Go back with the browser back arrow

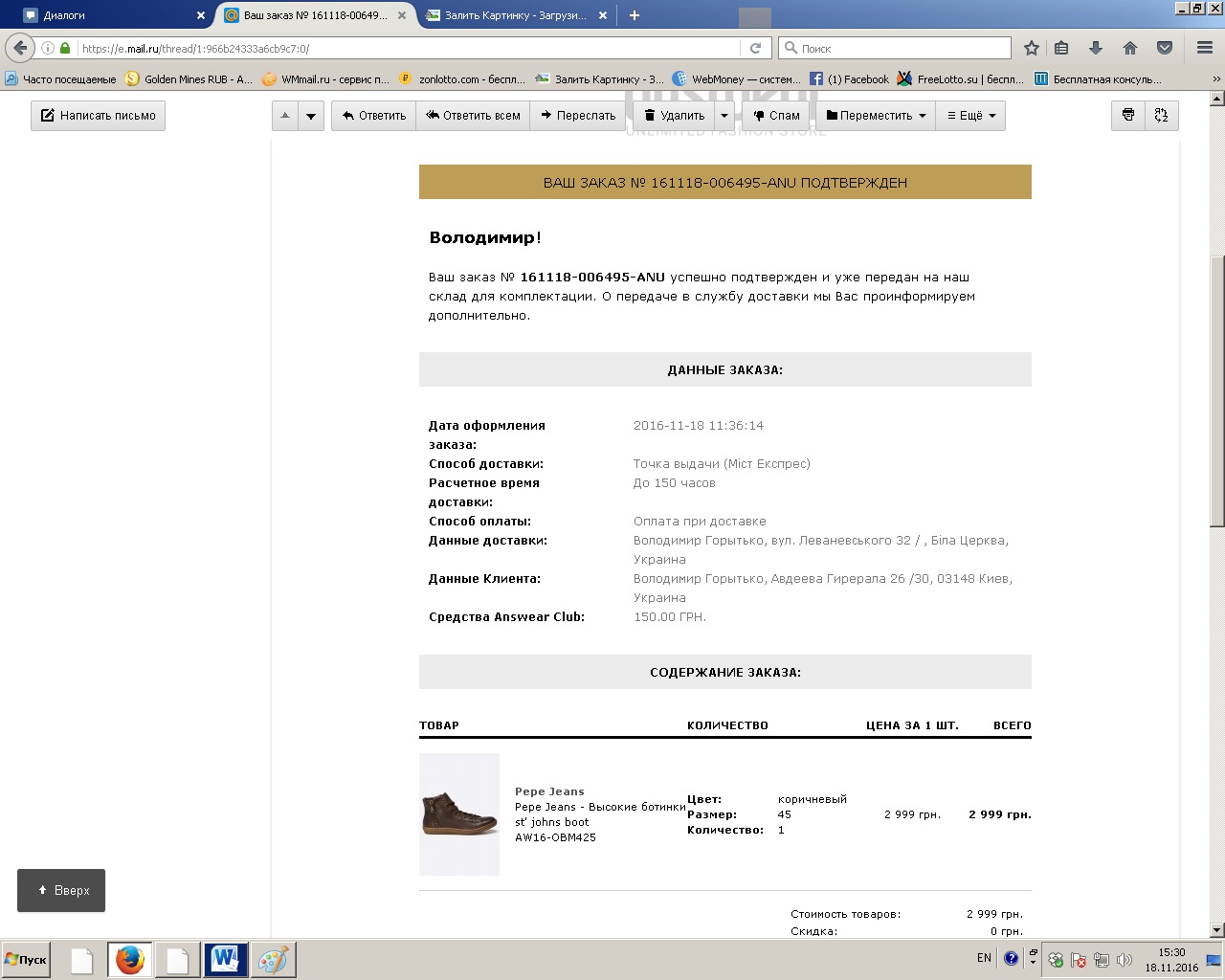[20, 48]
